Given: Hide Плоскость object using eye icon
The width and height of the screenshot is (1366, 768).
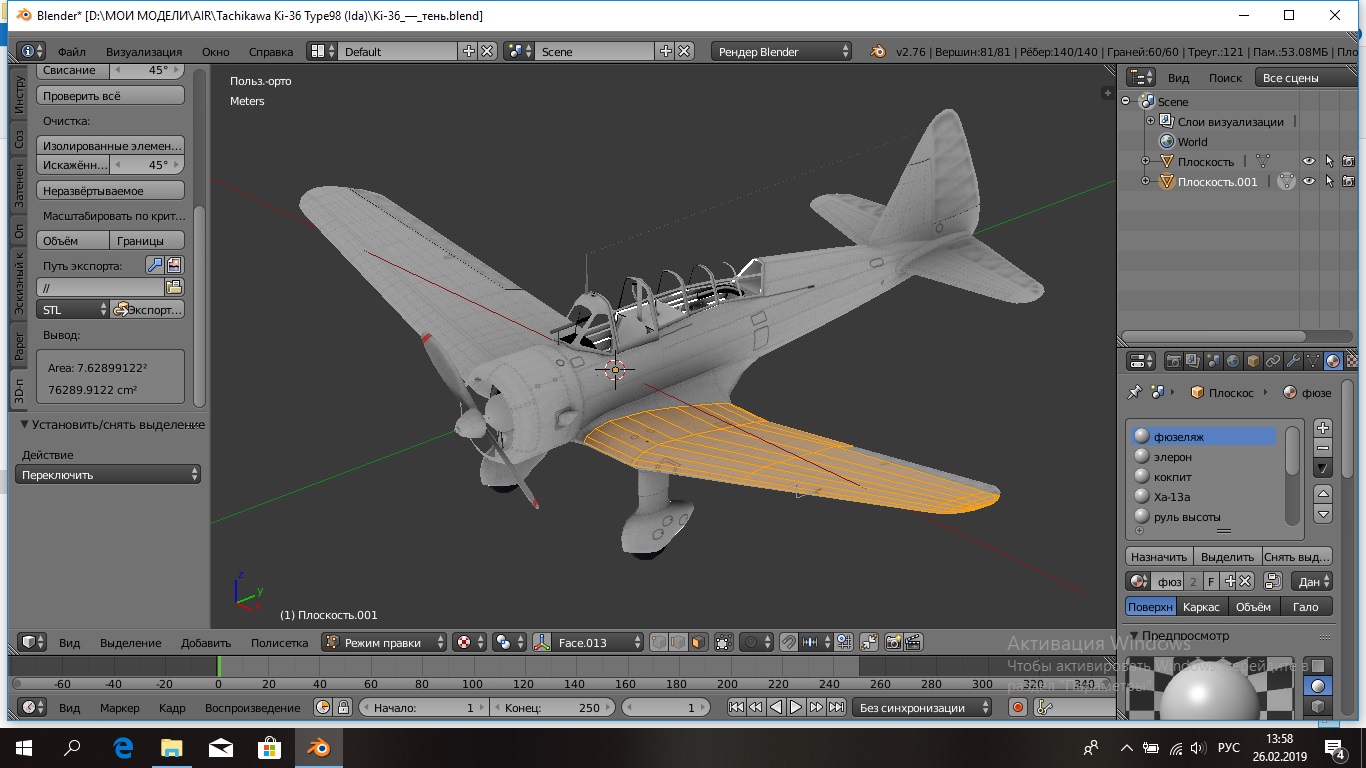Looking at the screenshot, I should coord(1308,161).
